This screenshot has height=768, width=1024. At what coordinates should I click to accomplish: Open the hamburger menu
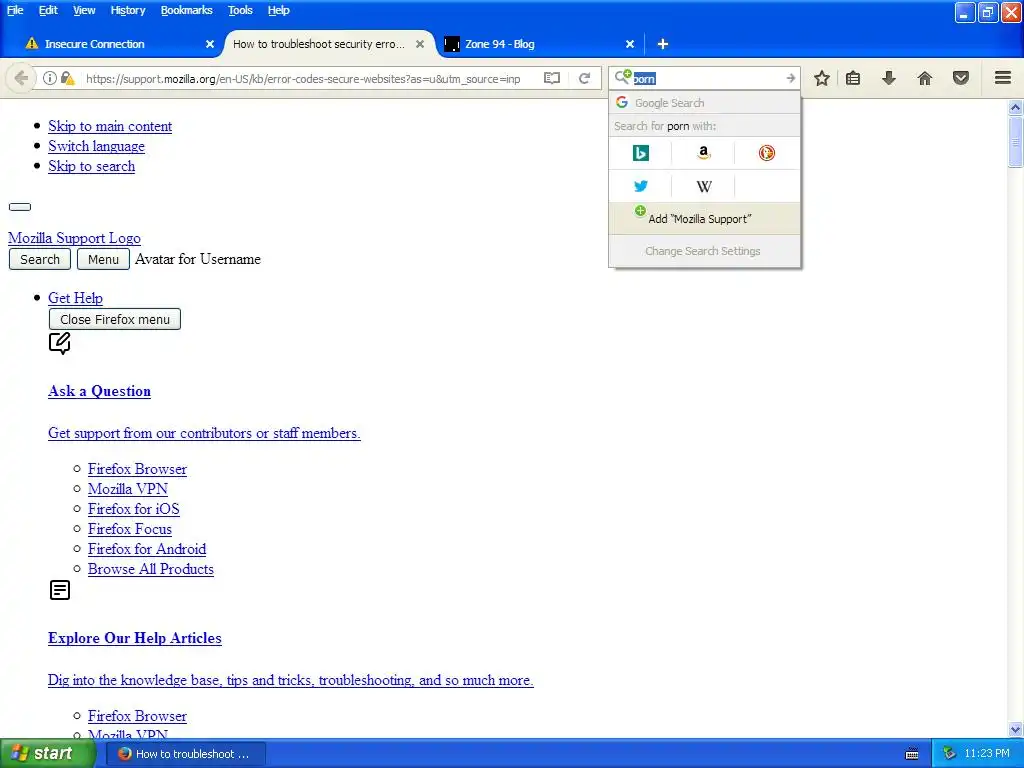click(x=1003, y=78)
